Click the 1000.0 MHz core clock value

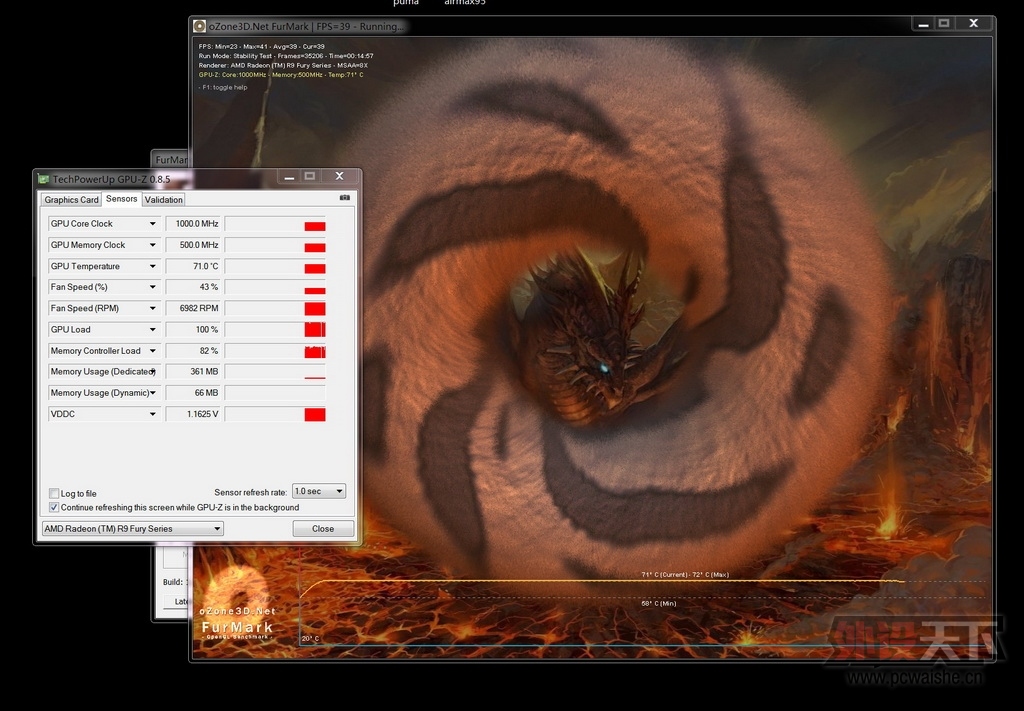tap(193, 223)
